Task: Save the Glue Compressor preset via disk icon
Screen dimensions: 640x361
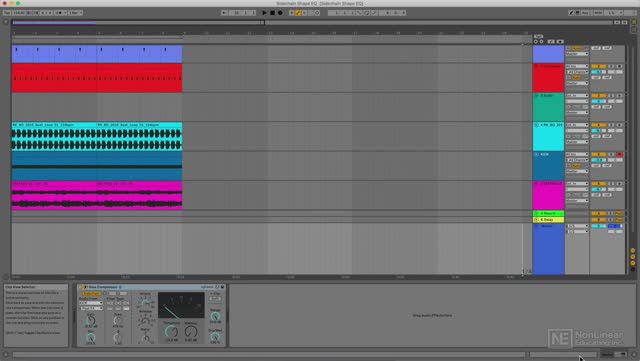Action: click(x=222, y=287)
